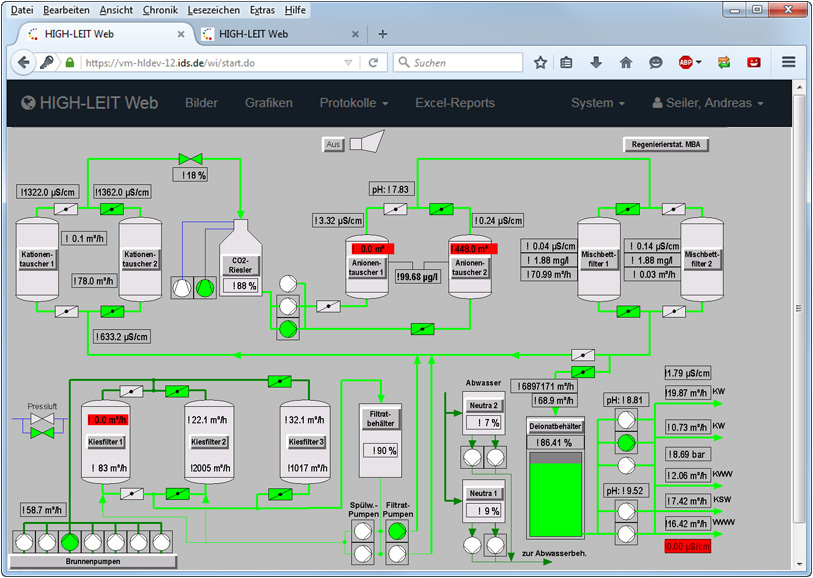813x578 pixels.
Task: Open the Firefox hamburger menu
Action: coord(788,62)
